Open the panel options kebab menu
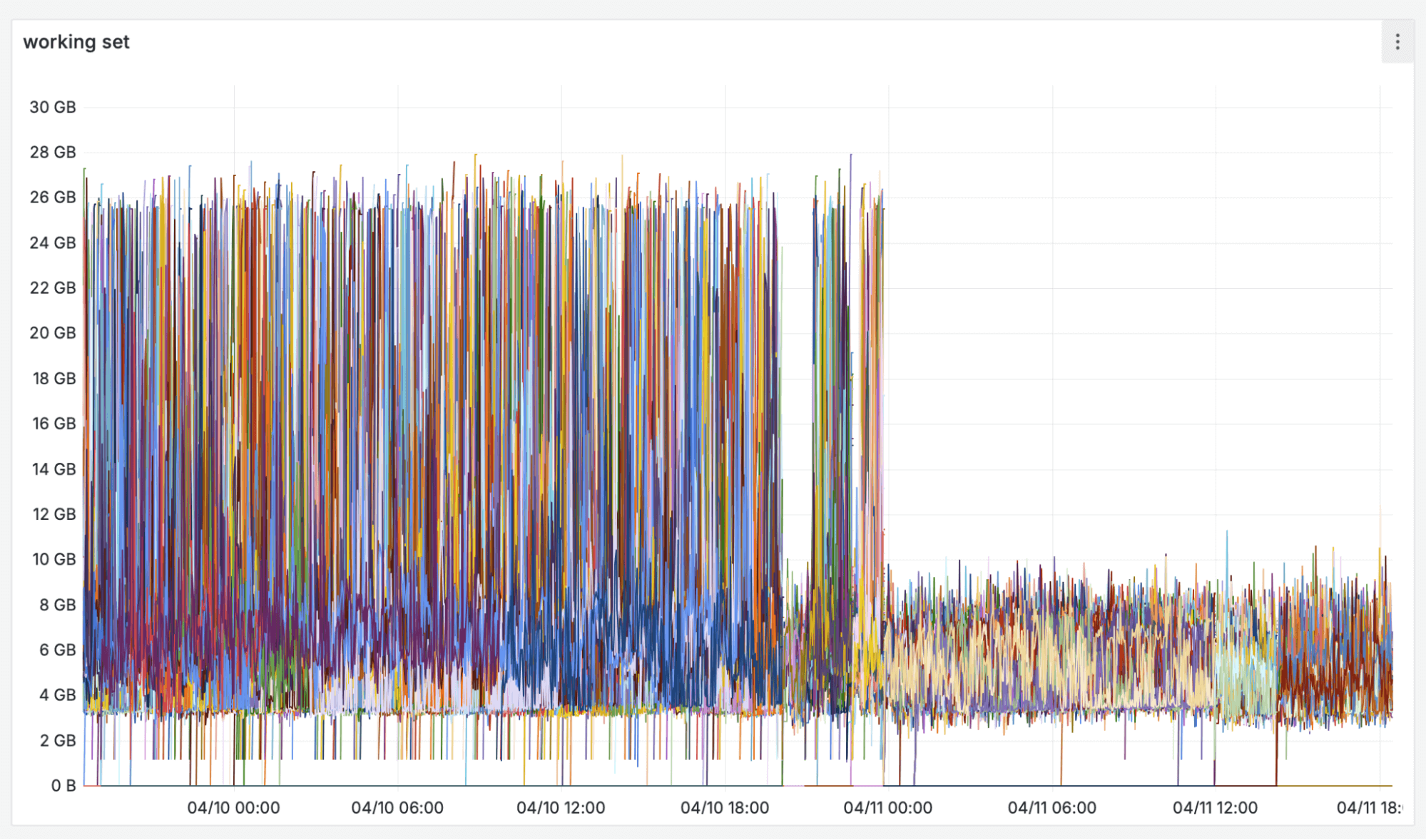Image resolution: width=1426 pixels, height=840 pixels. pyautogui.click(x=1397, y=42)
